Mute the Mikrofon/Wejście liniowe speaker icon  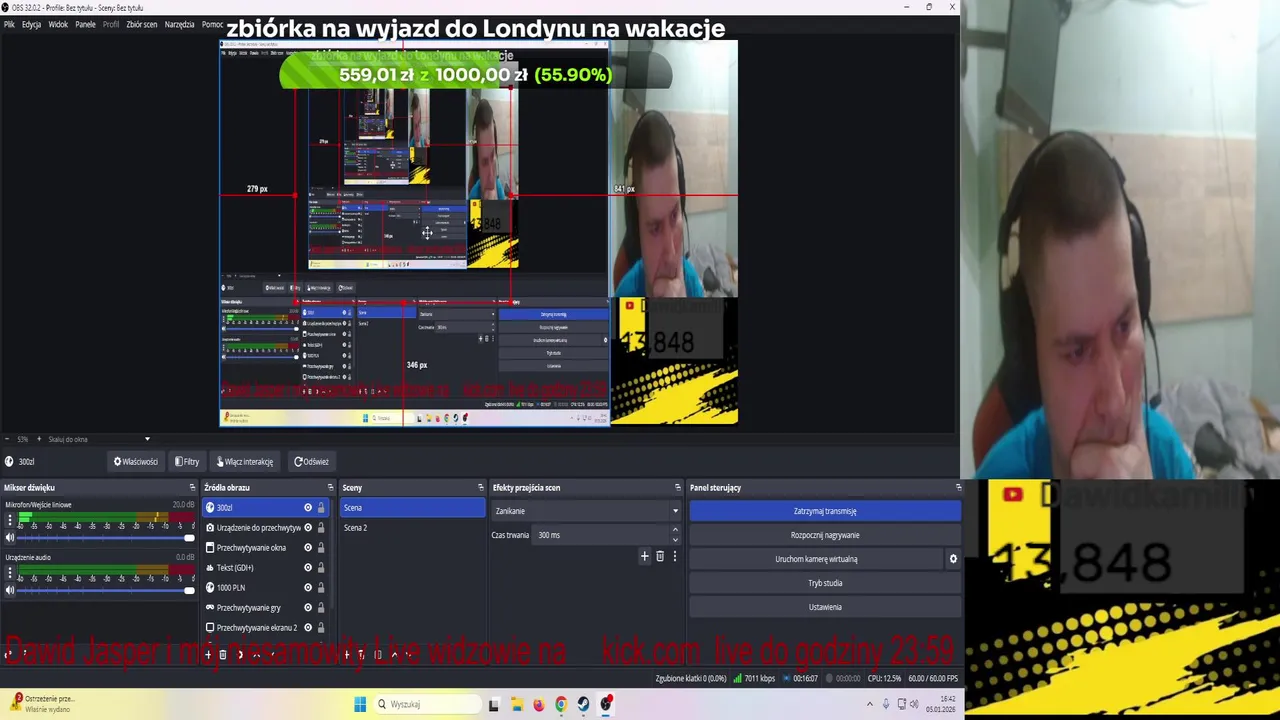pos(10,538)
